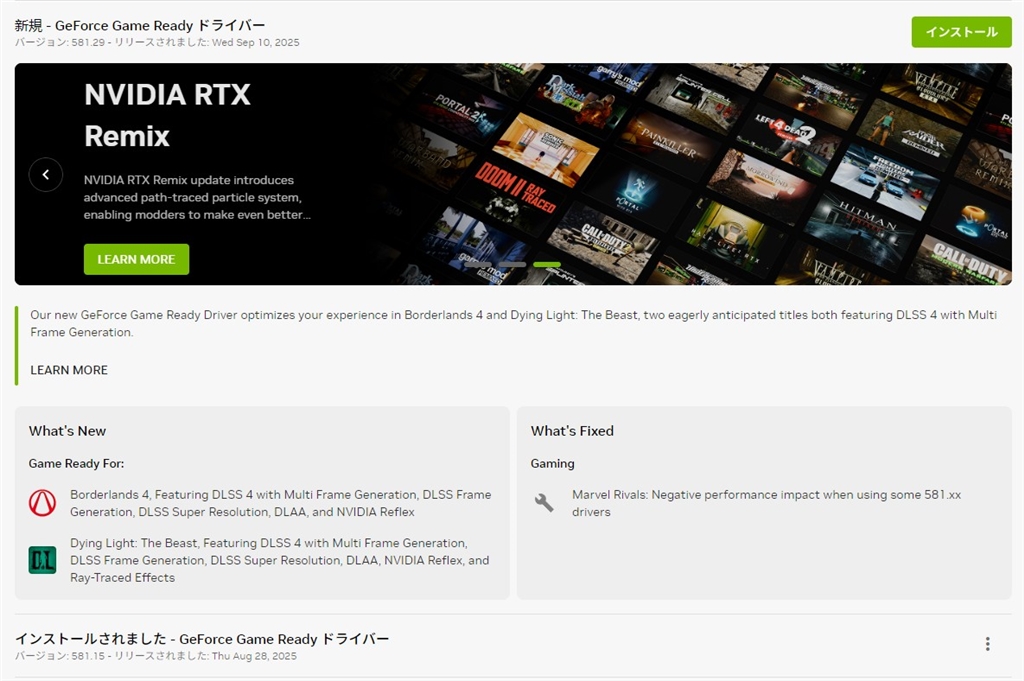Click the Borderlands 4 vault icon
1024x681 pixels.
pyautogui.click(x=42, y=503)
